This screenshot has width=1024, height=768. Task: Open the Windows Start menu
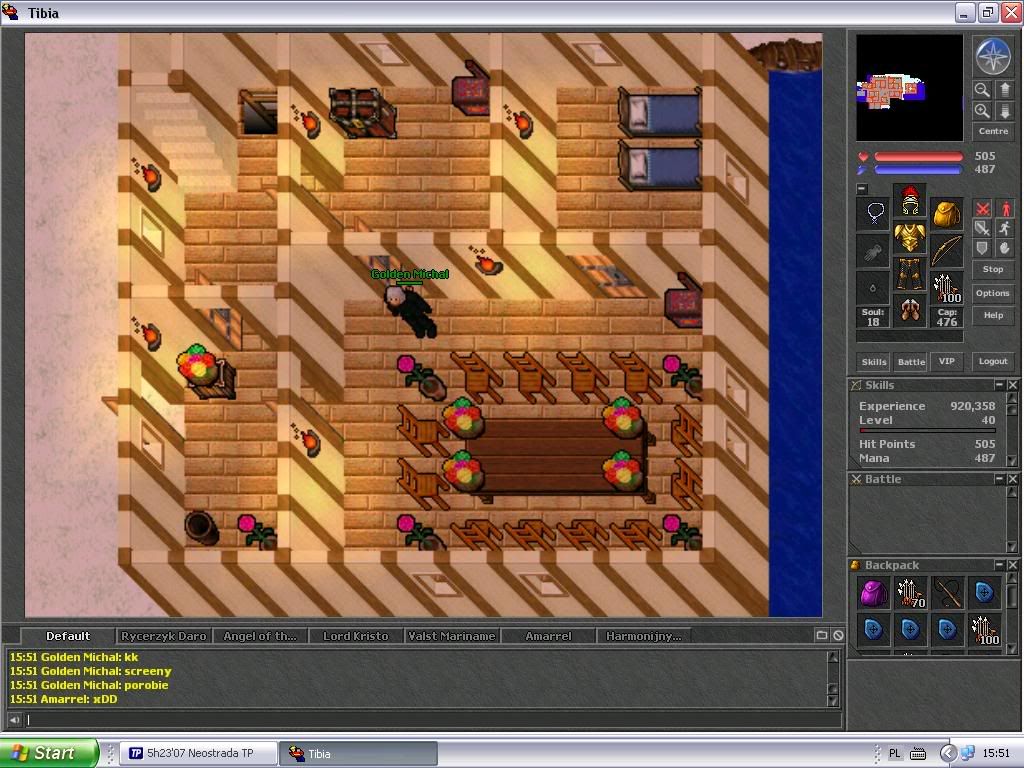tap(50, 753)
